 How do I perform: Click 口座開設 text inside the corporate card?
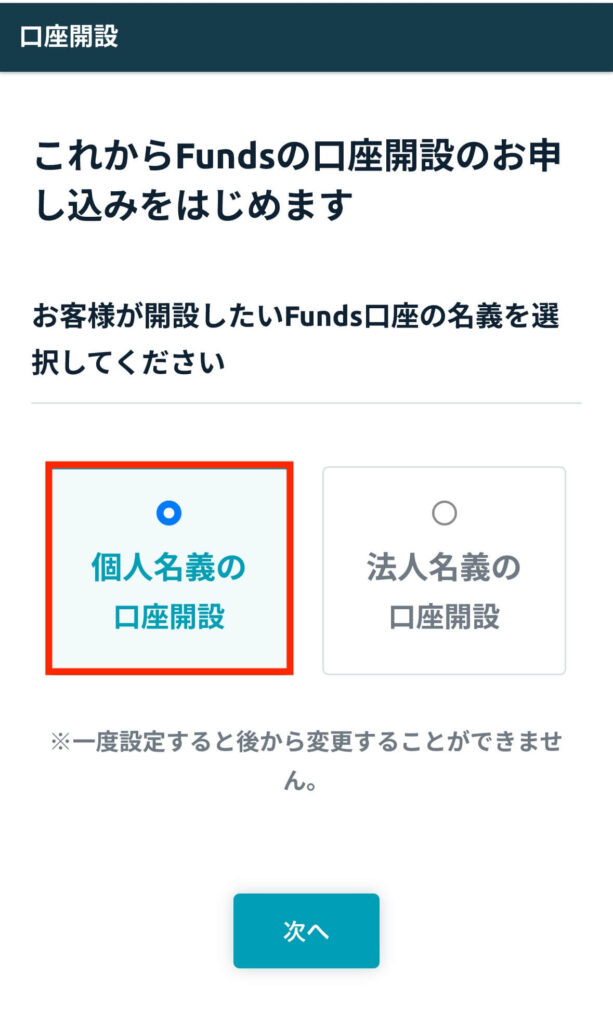click(x=444, y=617)
